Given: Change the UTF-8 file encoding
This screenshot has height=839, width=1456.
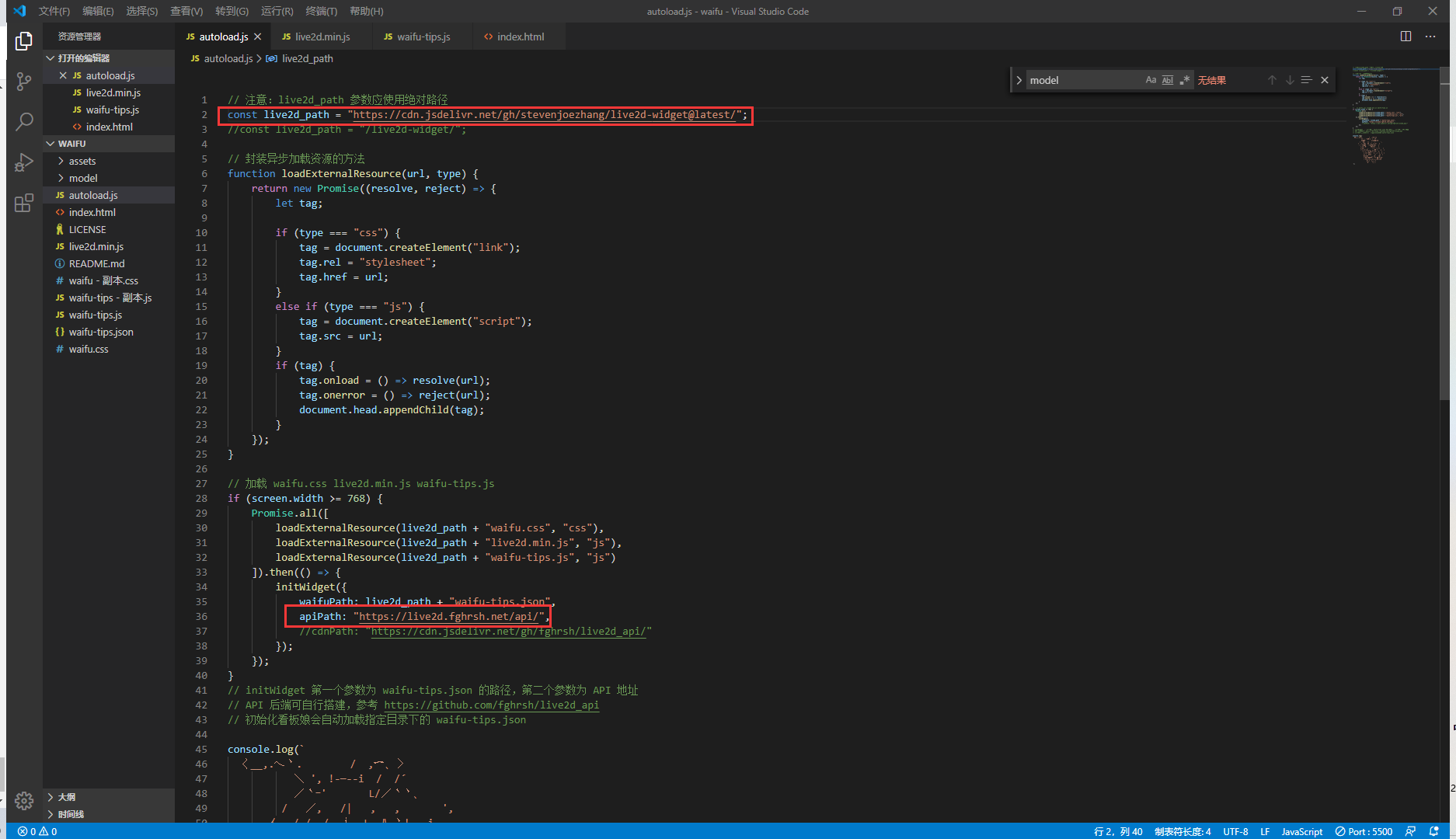Looking at the screenshot, I should pyautogui.click(x=1235, y=831).
